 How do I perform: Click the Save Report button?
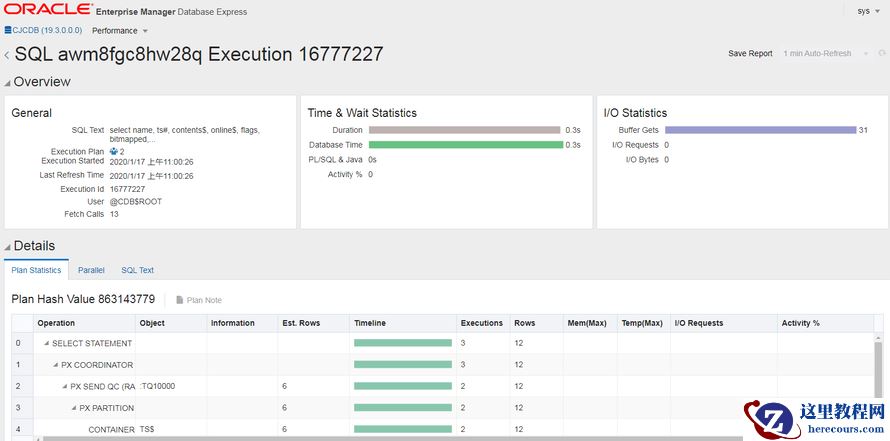pos(750,54)
